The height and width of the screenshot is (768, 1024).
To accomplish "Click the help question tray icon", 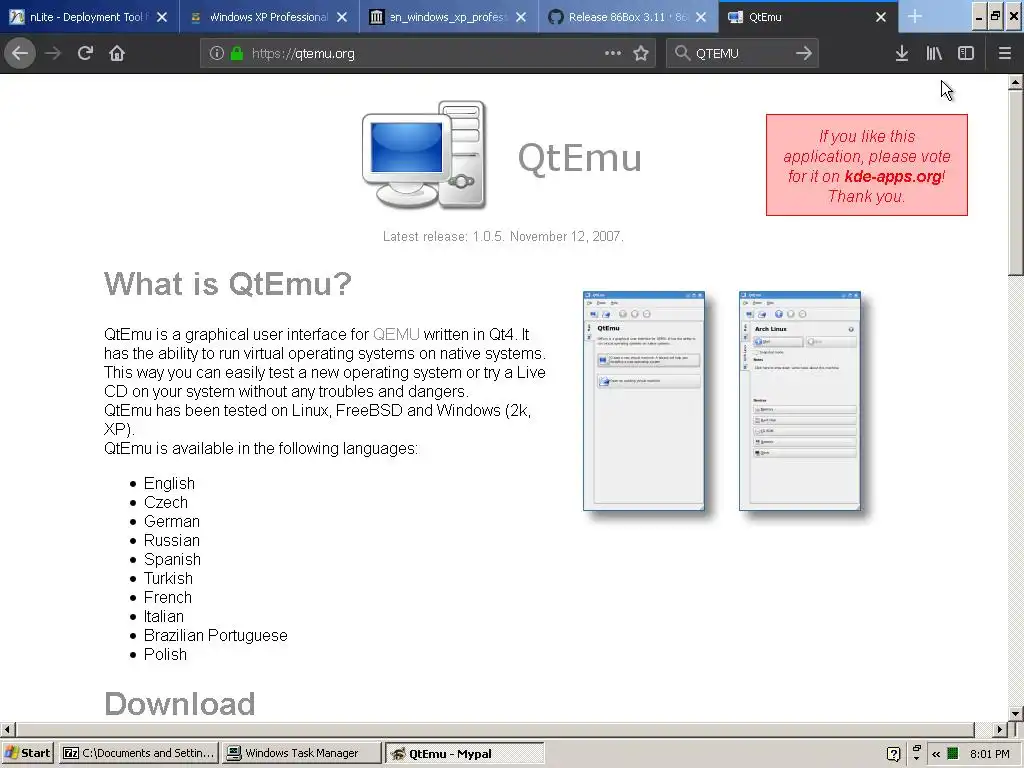I will click(x=893, y=754).
